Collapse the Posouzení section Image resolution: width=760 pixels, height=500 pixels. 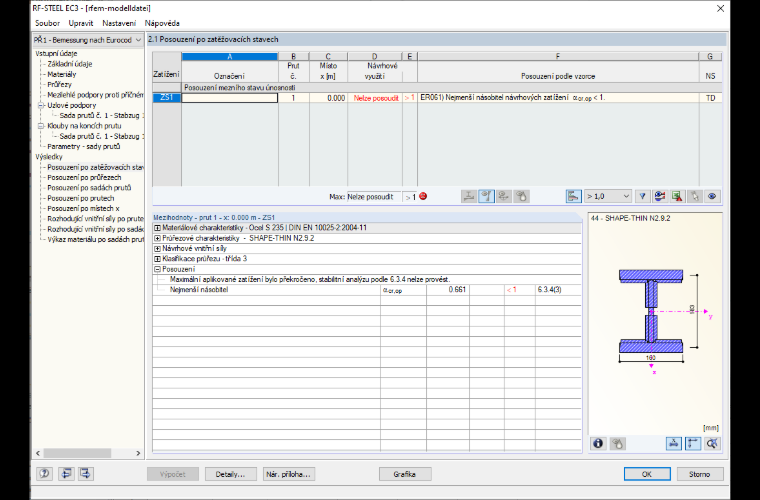click(157, 269)
